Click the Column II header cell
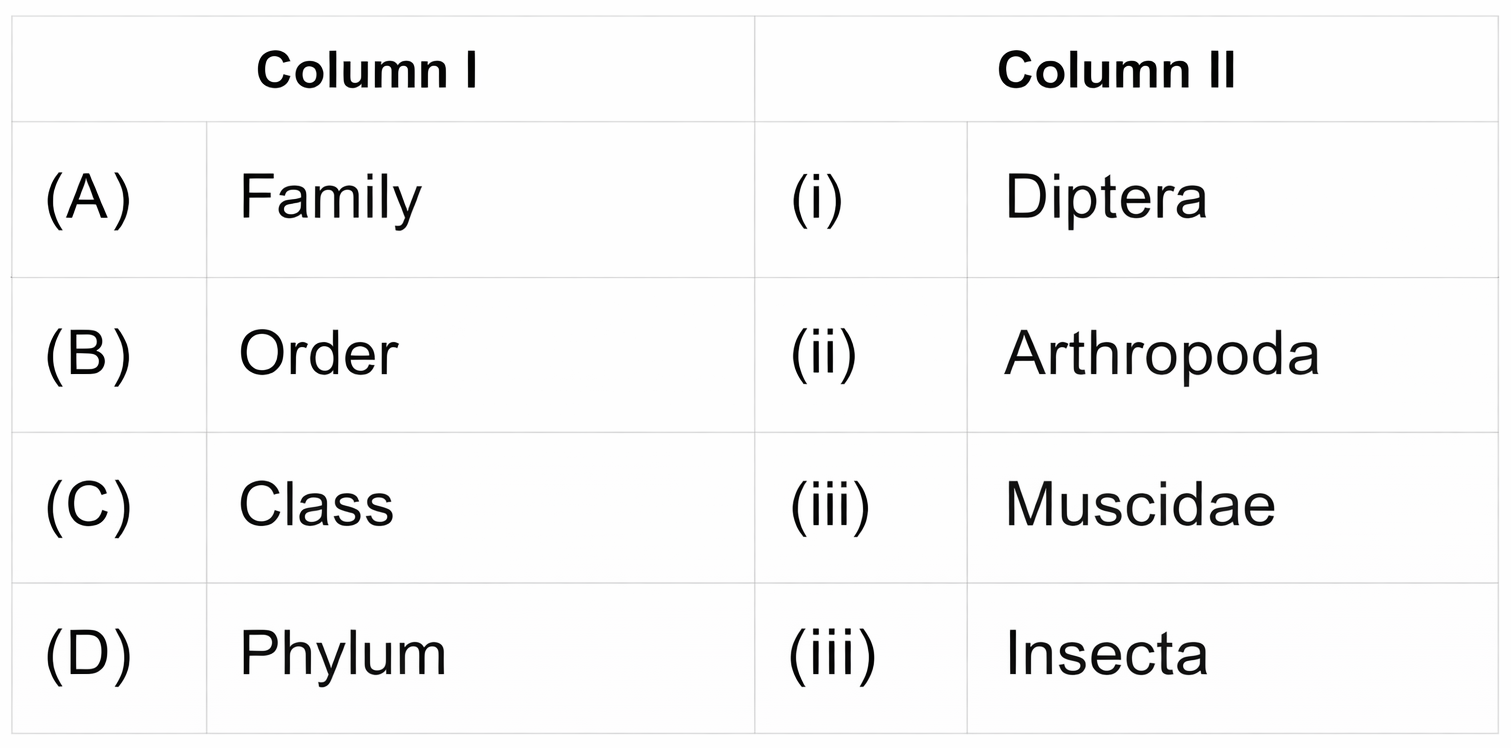 pyautogui.click(x=1116, y=71)
